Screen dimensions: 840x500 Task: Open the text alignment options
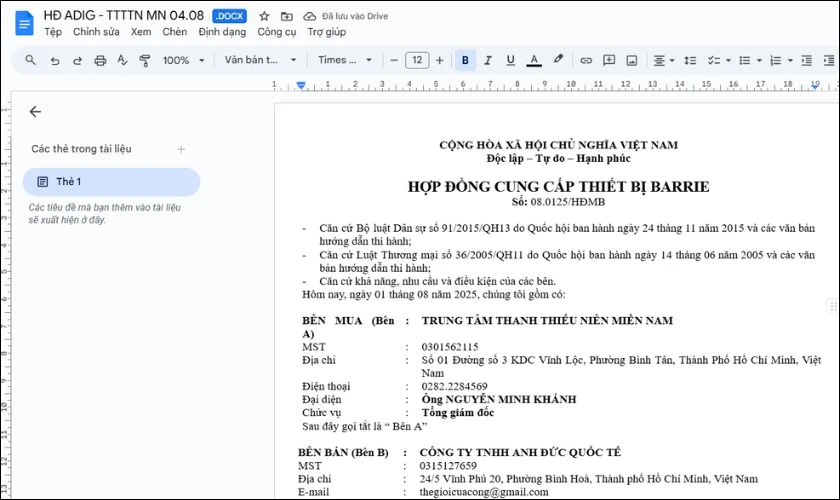[x=663, y=61]
